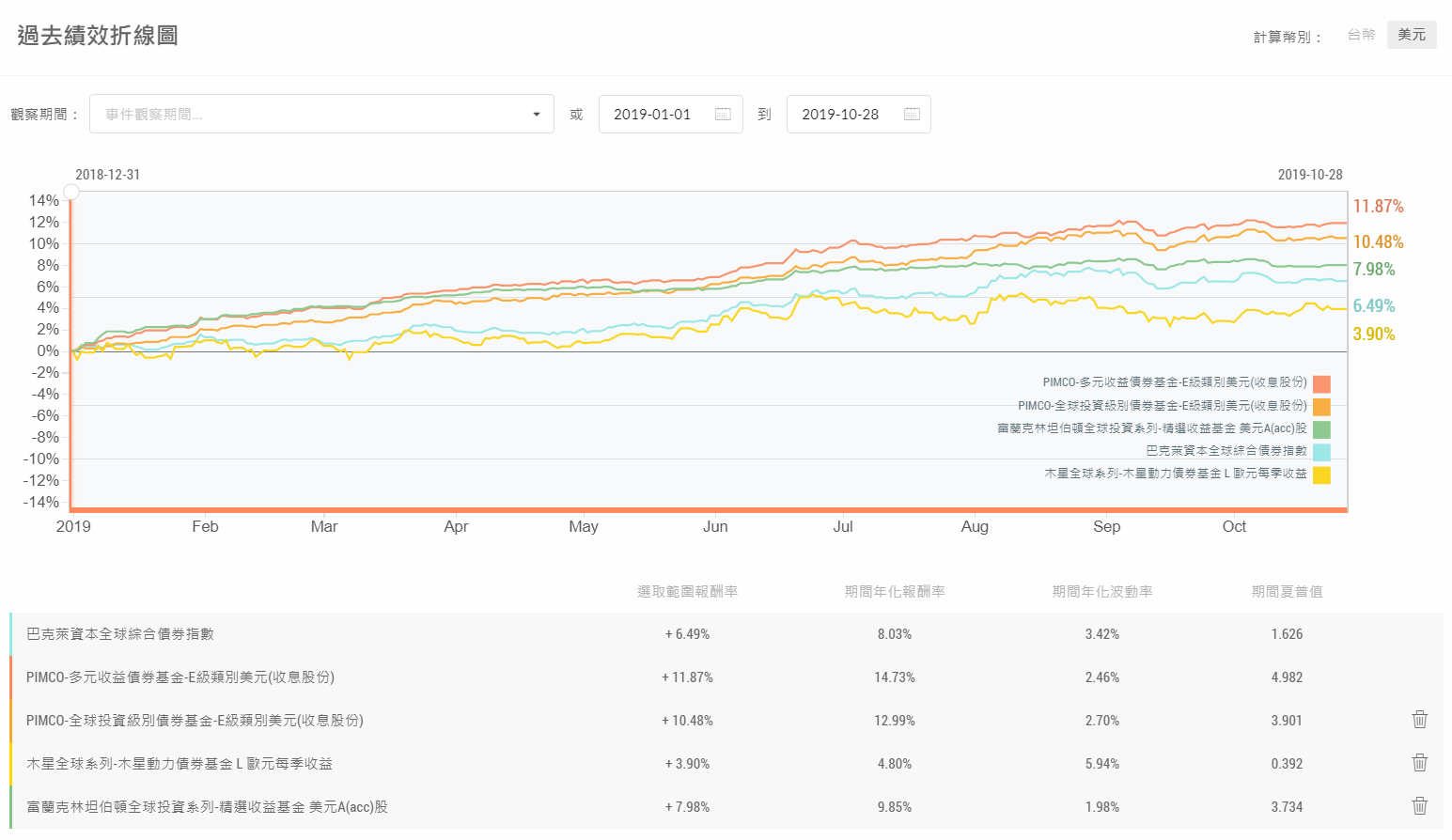
Task: Click calendar icon in end date field
Action: tap(911, 114)
